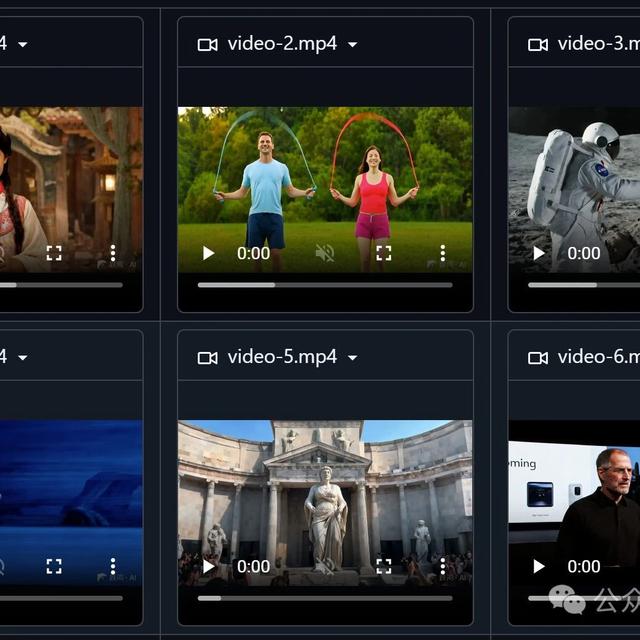Image resolution: width=640 pixels, height=640 pixels.
Task: Play video-5.mp4 with the play button
Action: click(x=209, y=566)
